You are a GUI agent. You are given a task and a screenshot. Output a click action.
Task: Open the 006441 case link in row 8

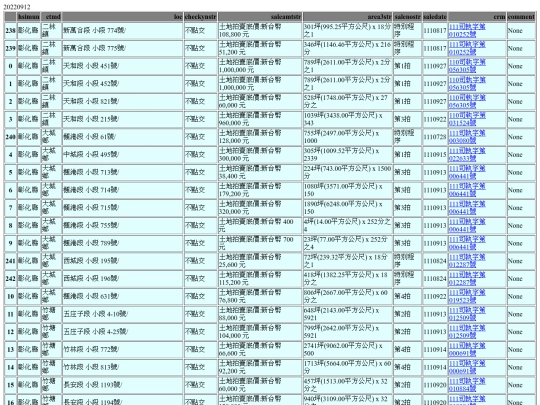pos(467,226)
